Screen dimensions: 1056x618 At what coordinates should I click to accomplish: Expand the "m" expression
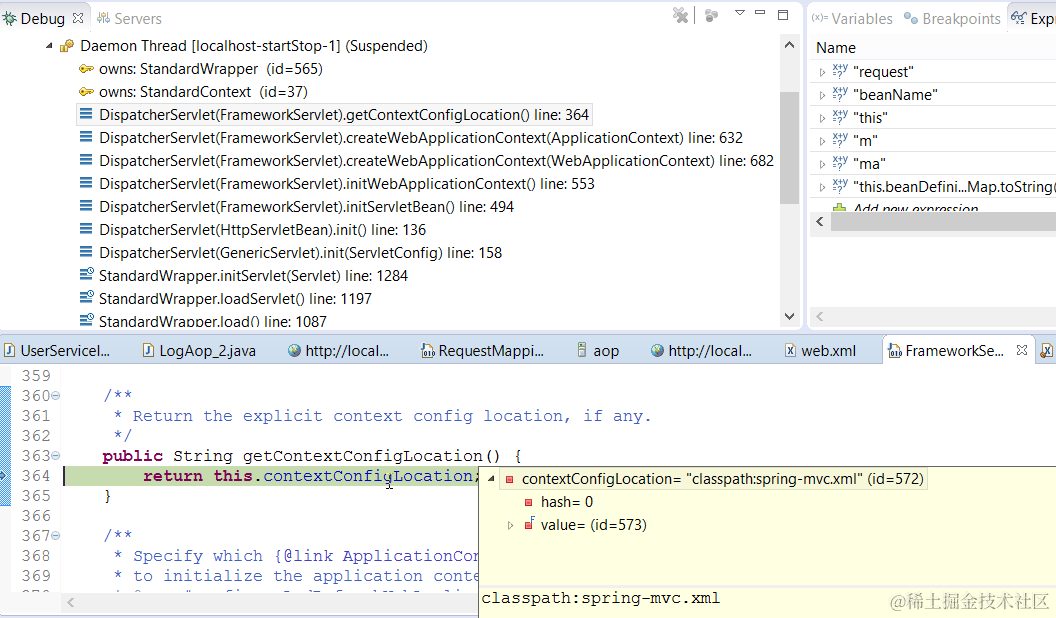822,141
